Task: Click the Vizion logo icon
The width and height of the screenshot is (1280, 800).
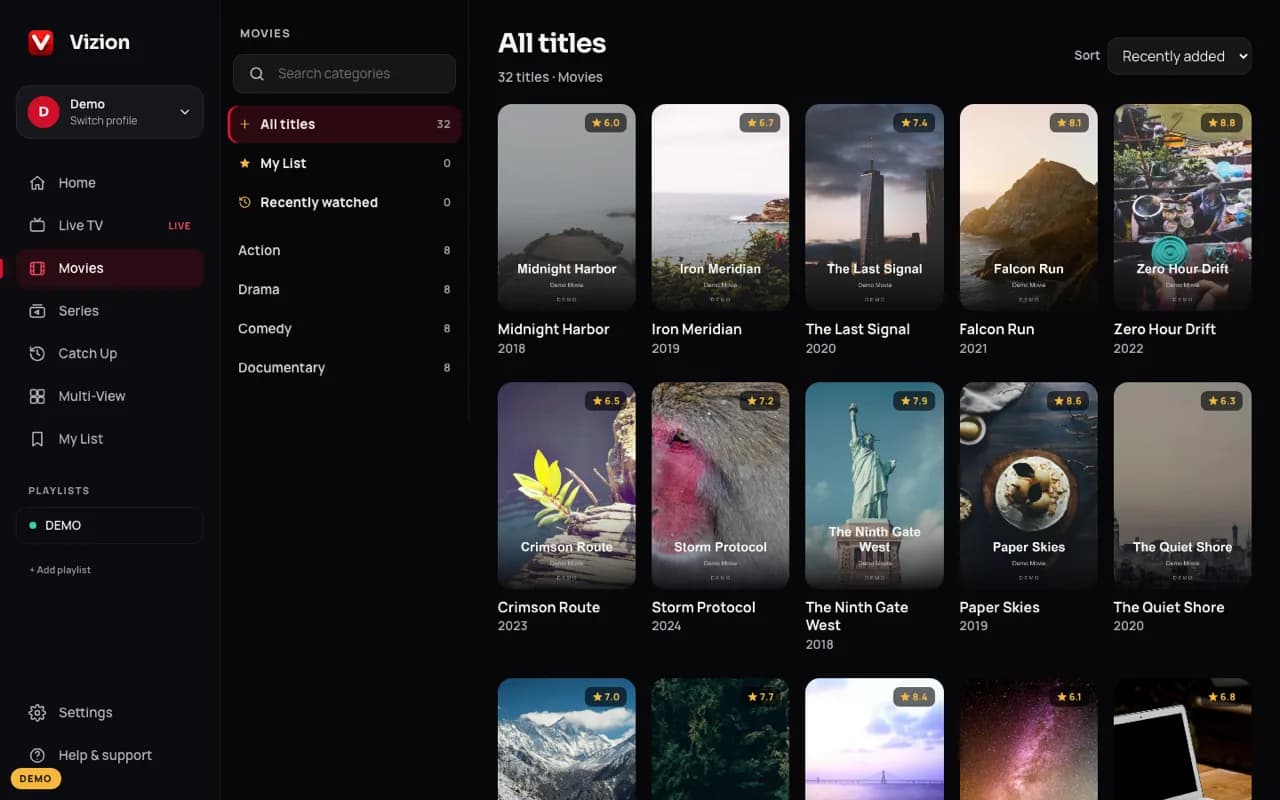Action: [41, 42]
